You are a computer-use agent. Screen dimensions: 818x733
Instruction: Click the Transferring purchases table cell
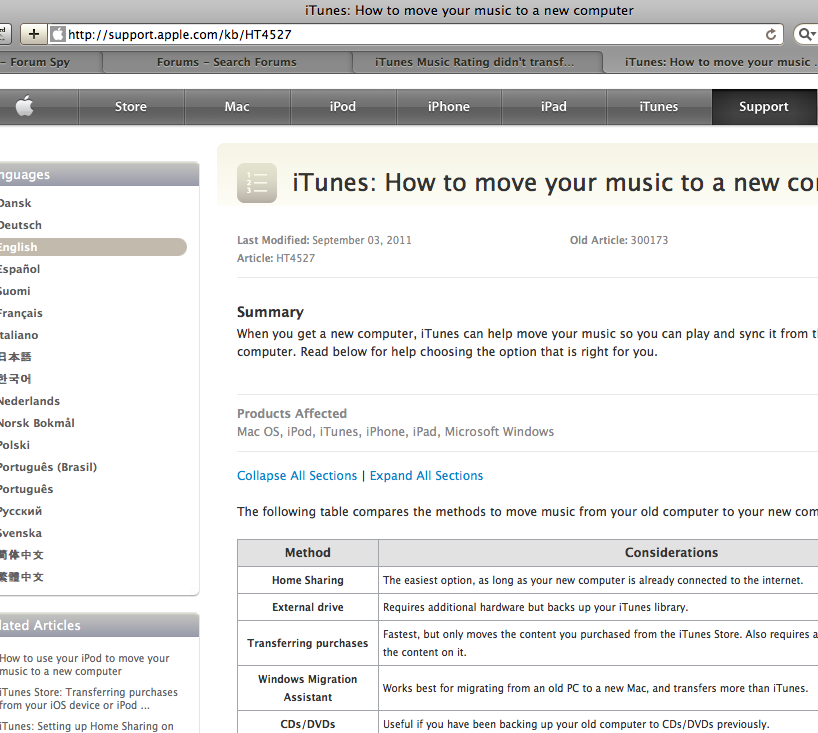click(308, 643)
